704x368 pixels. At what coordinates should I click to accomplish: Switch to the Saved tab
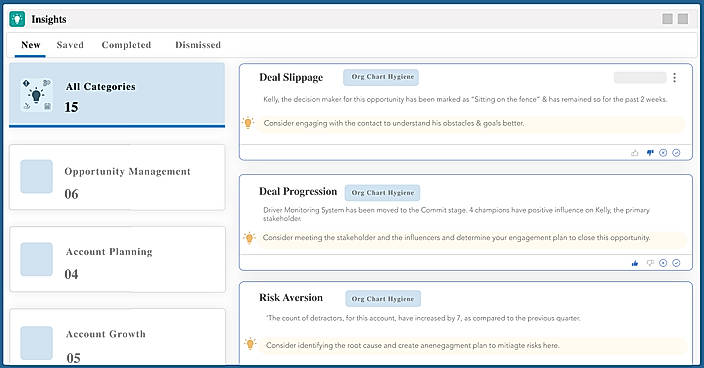pyautogui.click(x=70, y=45)
